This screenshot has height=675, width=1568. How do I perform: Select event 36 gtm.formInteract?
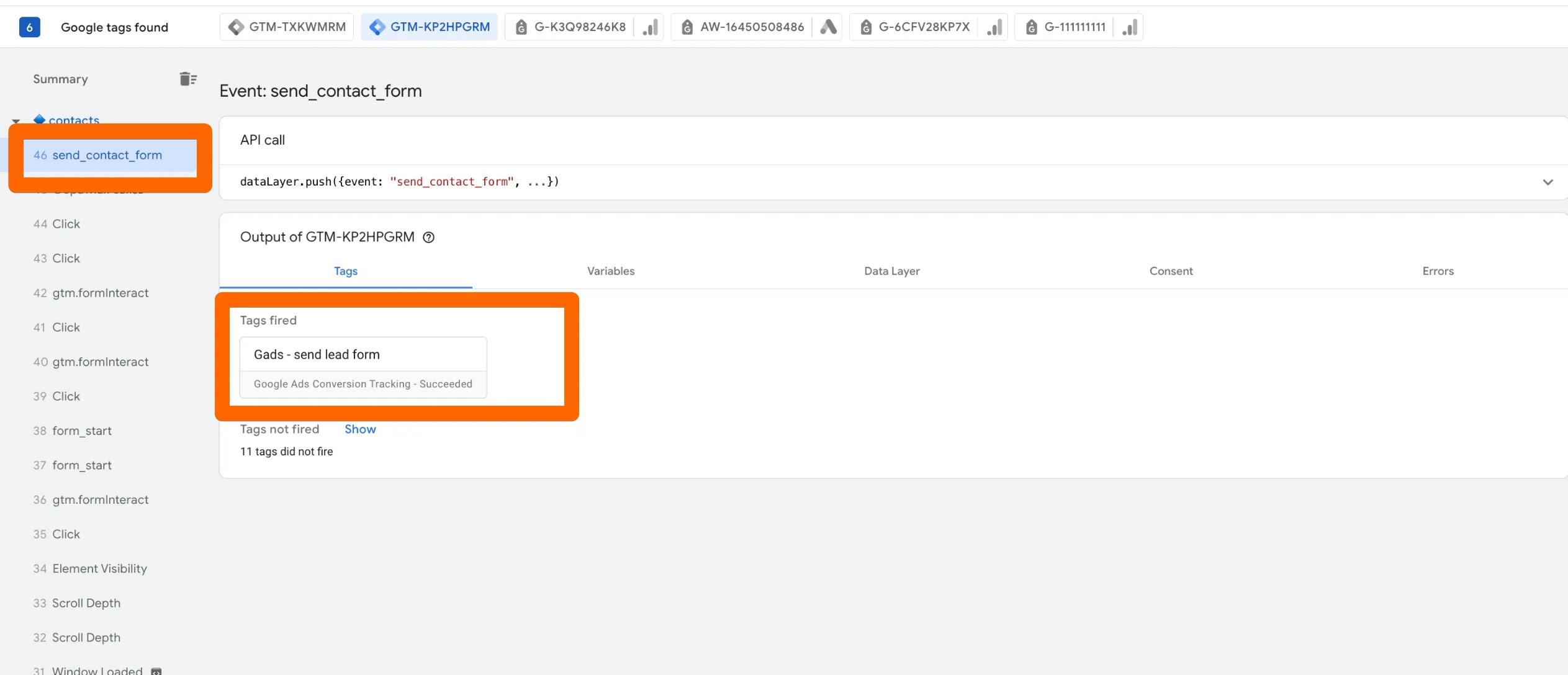click(91, 499)
